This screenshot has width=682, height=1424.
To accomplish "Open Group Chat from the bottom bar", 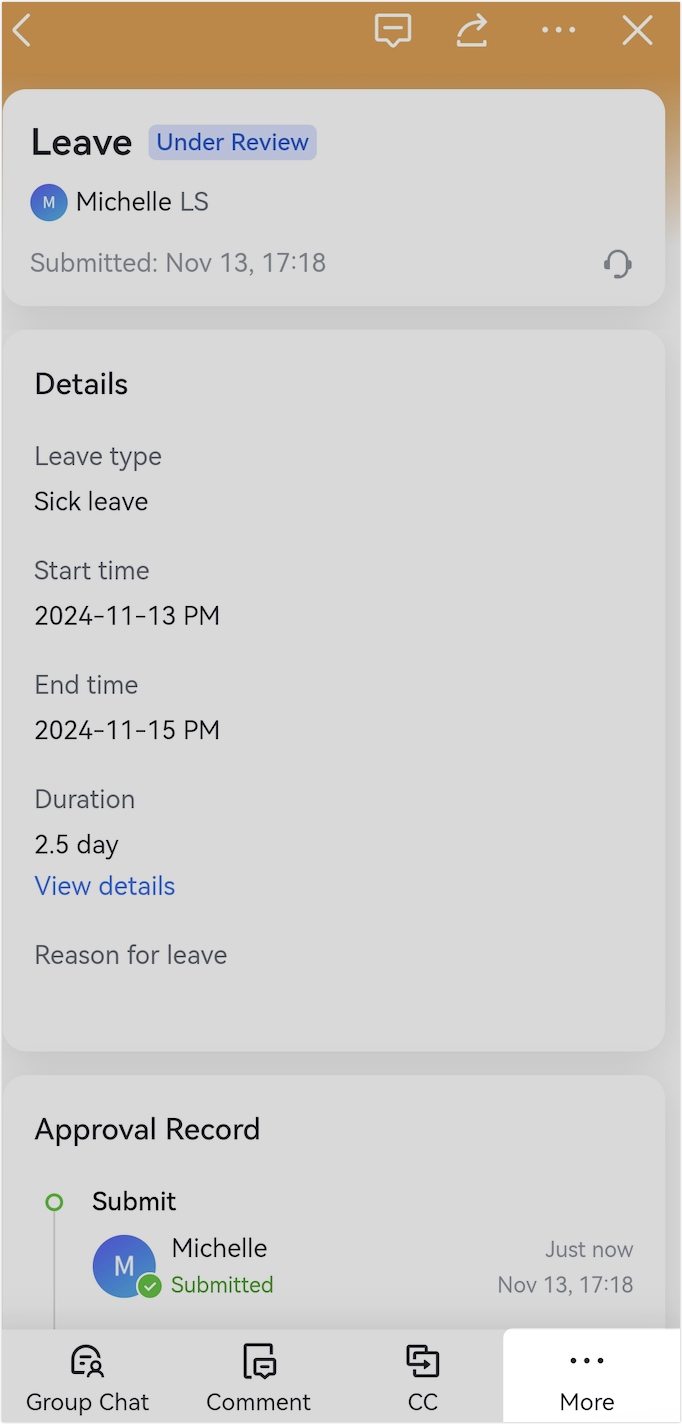I will pos(87,1375).
